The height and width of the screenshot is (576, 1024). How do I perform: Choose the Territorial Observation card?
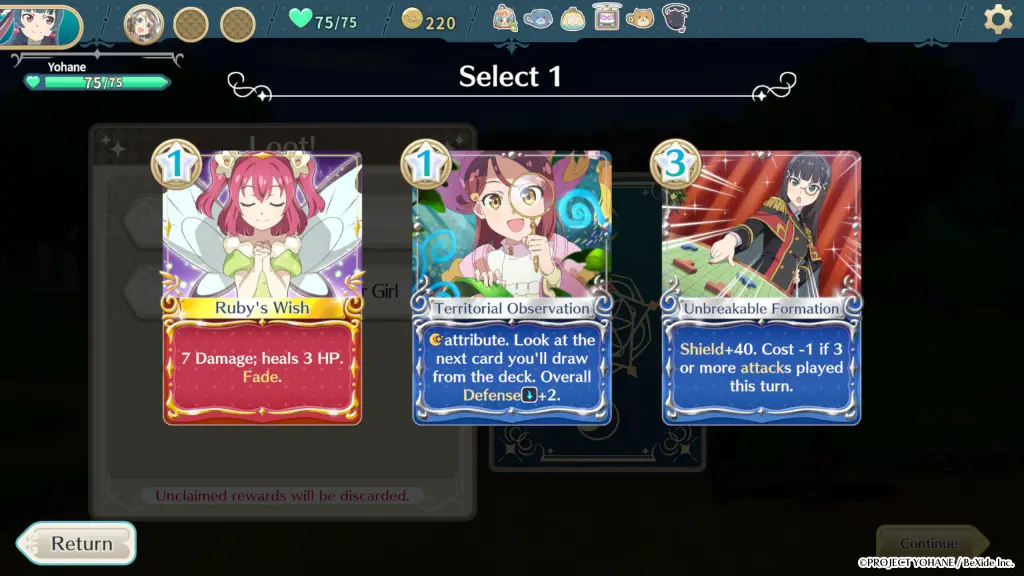pos(511,287)
